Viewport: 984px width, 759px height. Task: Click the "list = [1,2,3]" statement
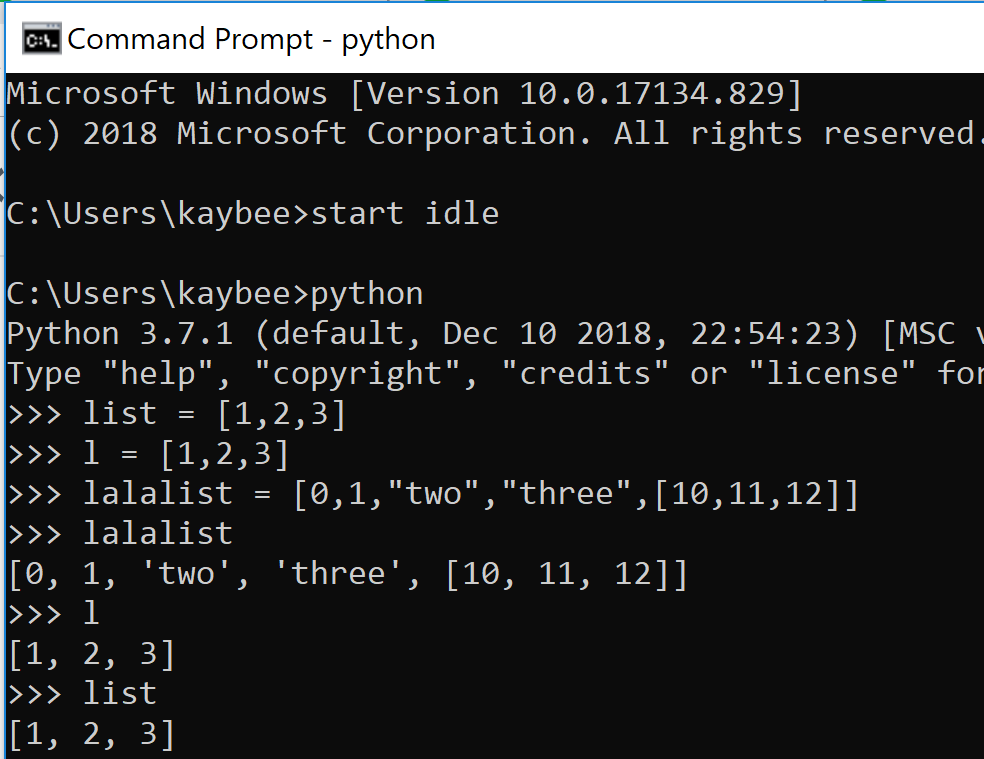(x=214, y=414)
